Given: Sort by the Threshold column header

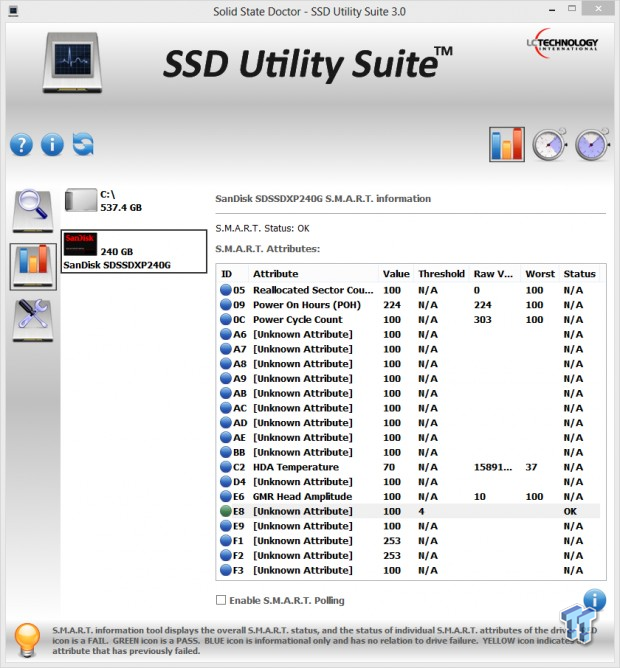Looking at the screenshot, I should (441, 274).
